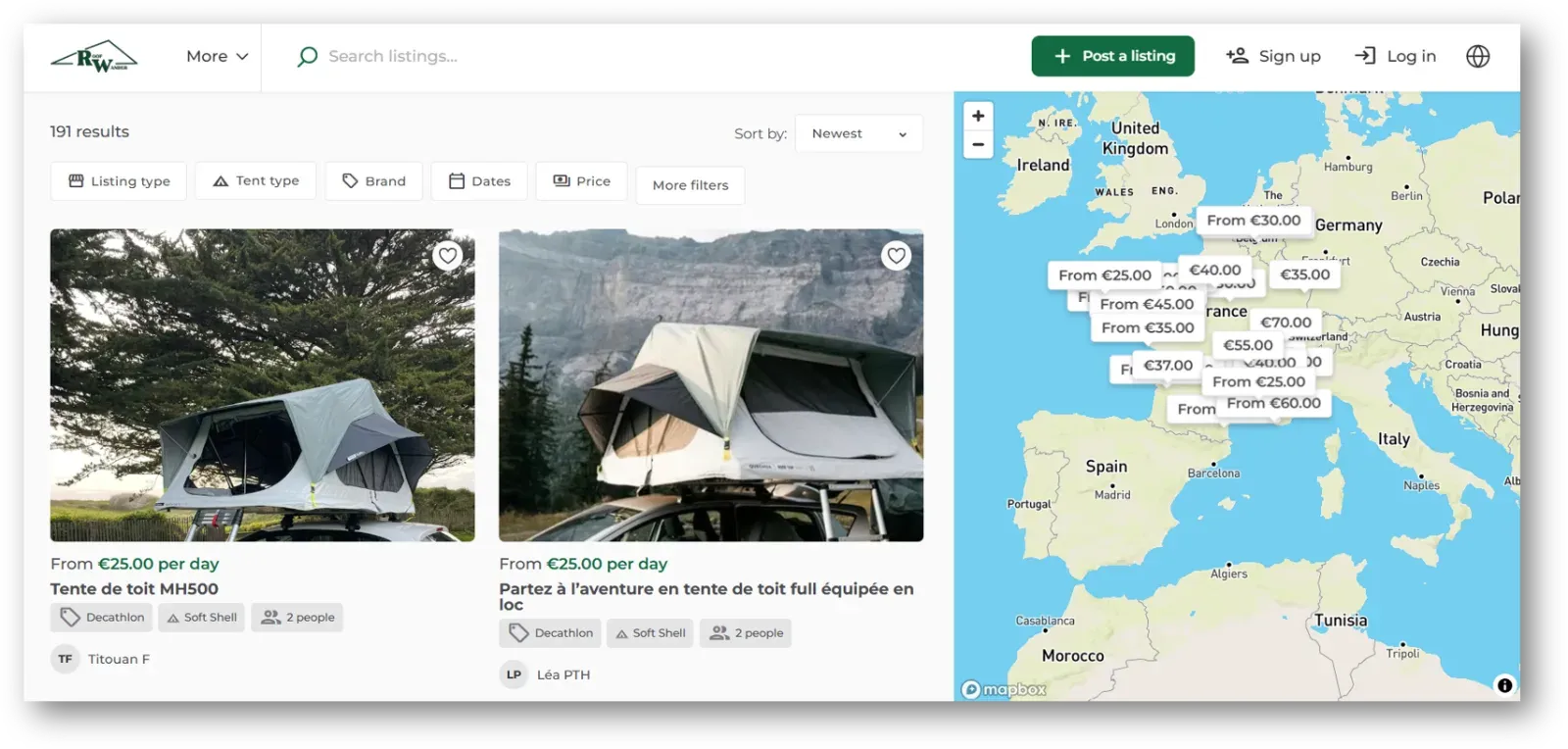Viewport: 1568px width, 749px height.
Task: Click the Post a listing button
Action: [x=1112, y=56]
